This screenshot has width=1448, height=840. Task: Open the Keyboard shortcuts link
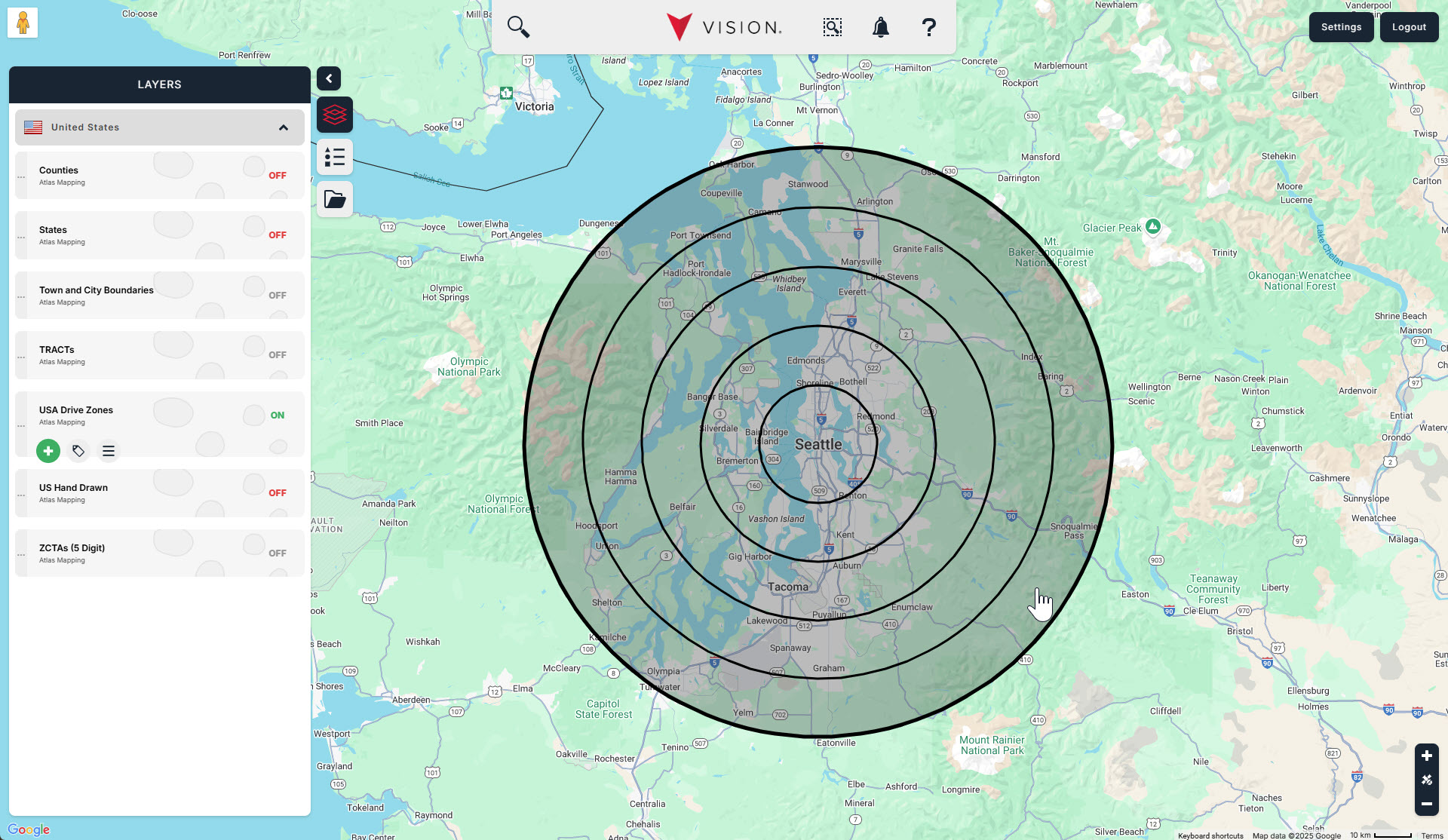pyautogui.click(x=1210, y=835)
